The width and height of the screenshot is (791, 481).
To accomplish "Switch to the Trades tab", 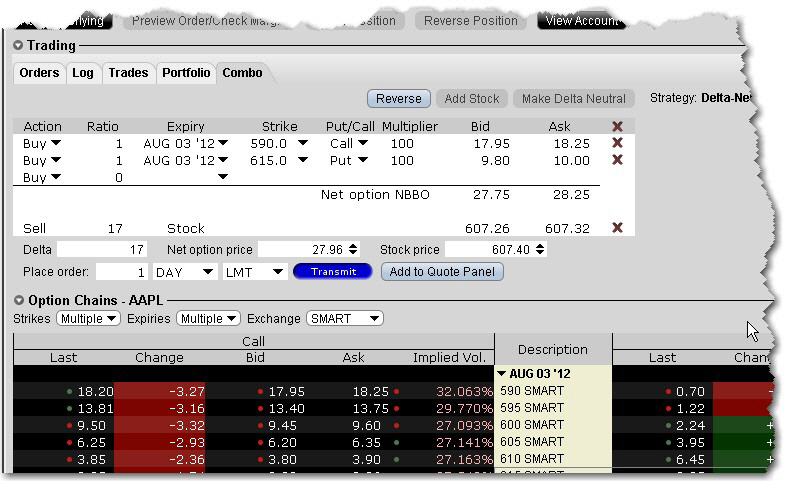I will tap(128, 73).
